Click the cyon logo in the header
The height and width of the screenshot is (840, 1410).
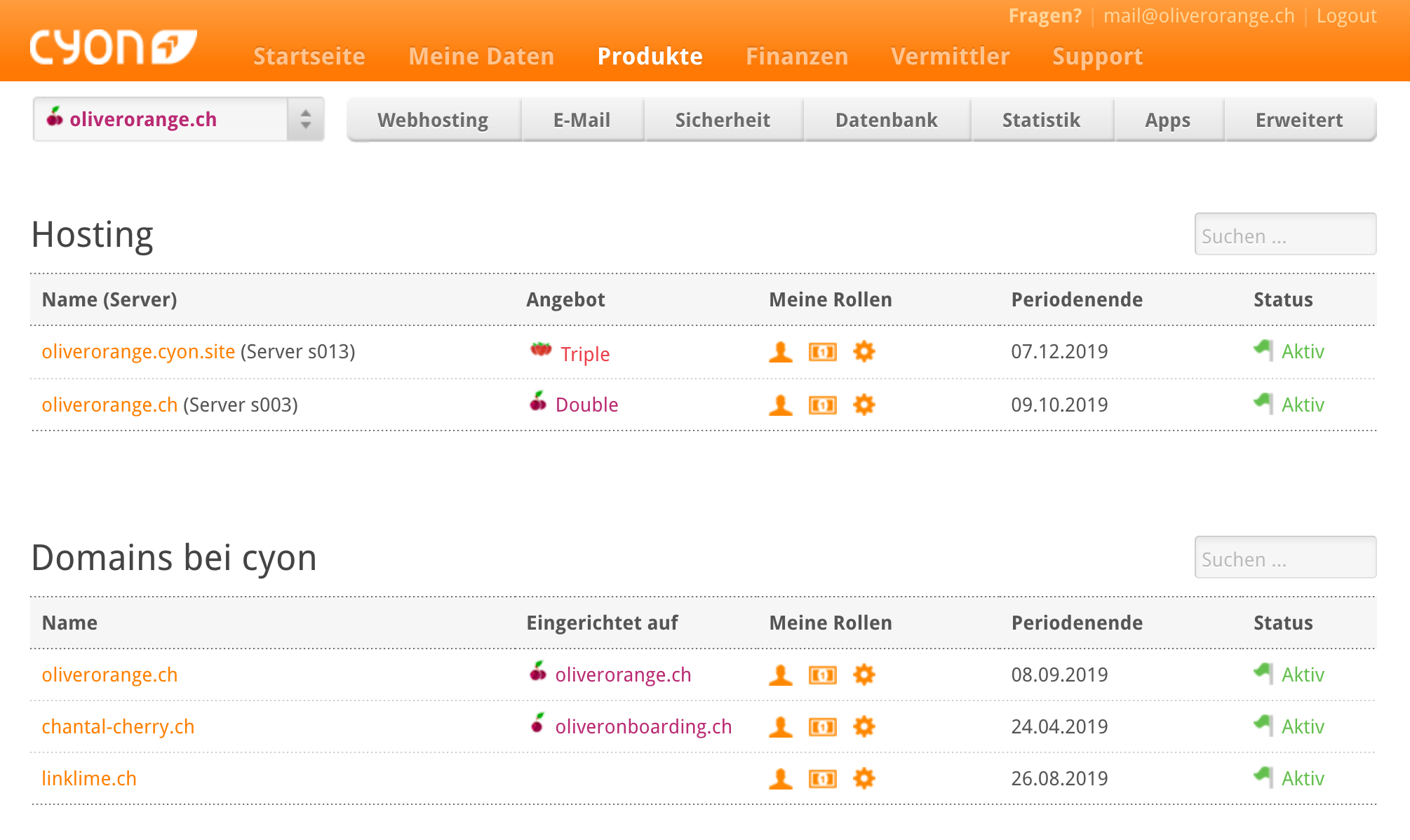coord(113,47)
